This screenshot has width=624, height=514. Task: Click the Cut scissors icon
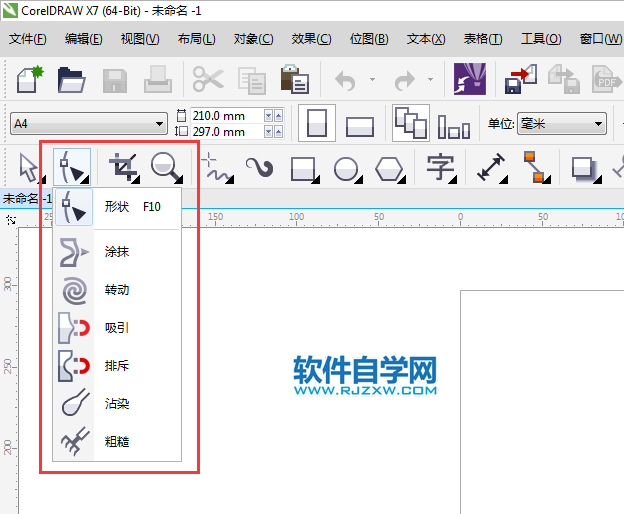coord(208,80)
